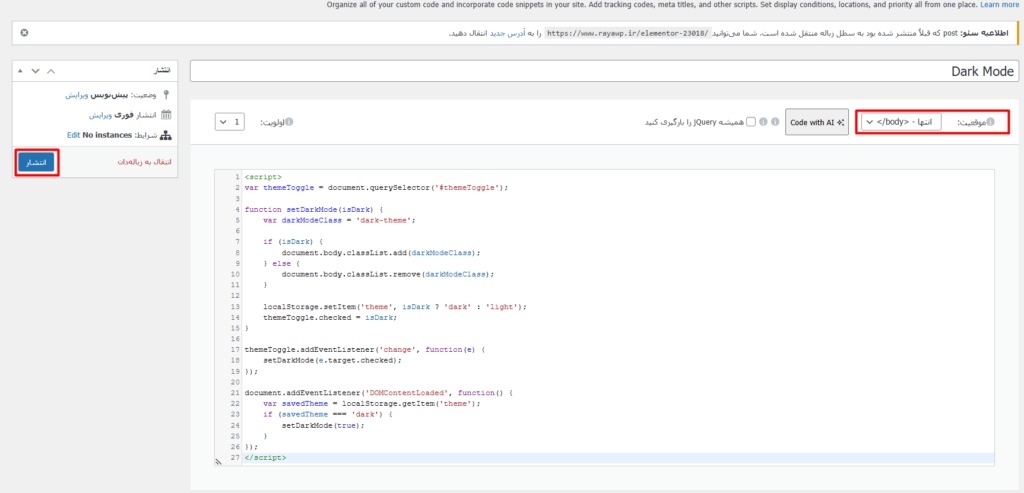The image size is (1024, 493).
Task: Click the conditions hierarchy icon beside شرایط
Action: [166, 135]
